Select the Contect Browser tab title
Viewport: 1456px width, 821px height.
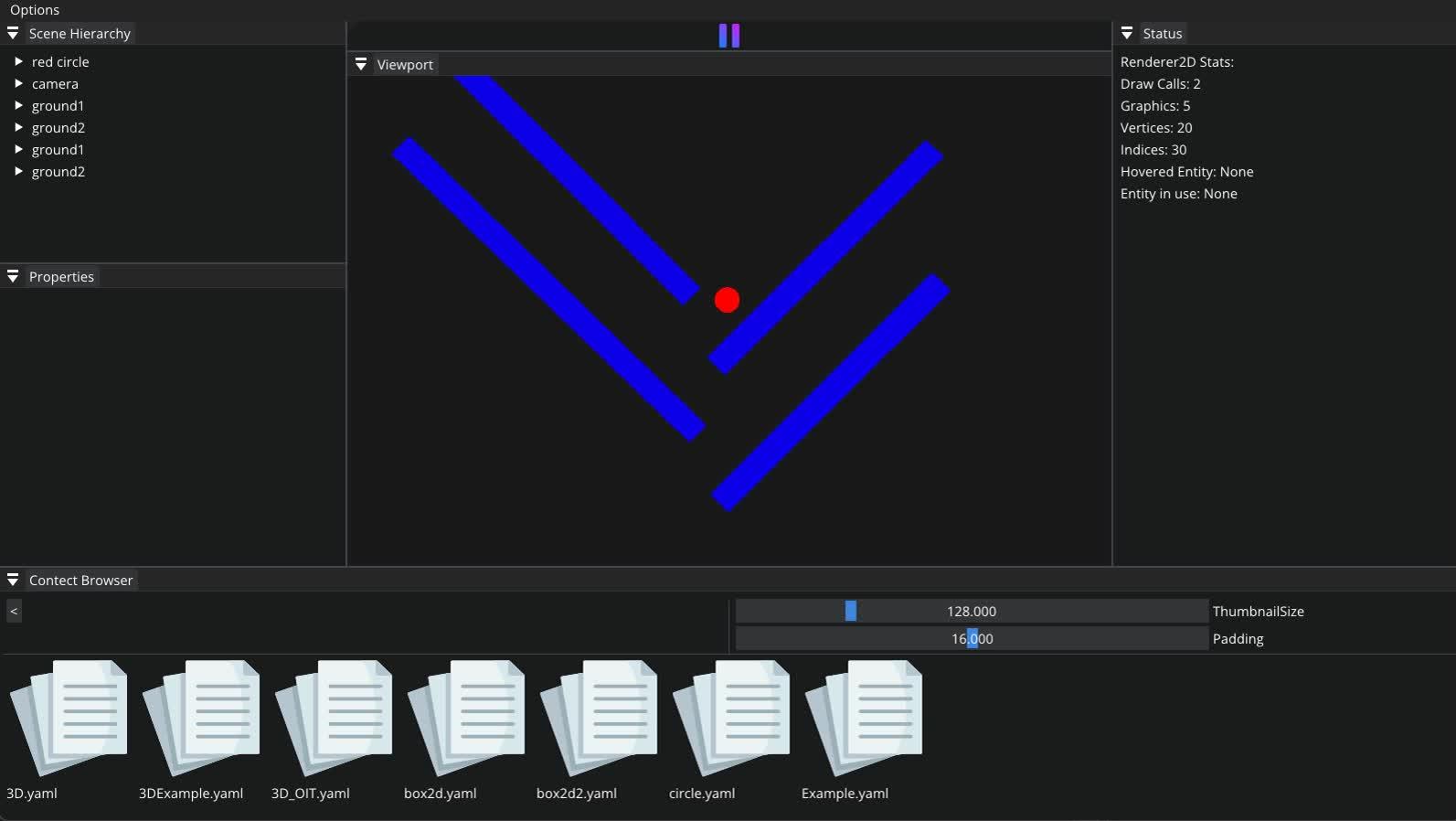[x=80, y=581]
